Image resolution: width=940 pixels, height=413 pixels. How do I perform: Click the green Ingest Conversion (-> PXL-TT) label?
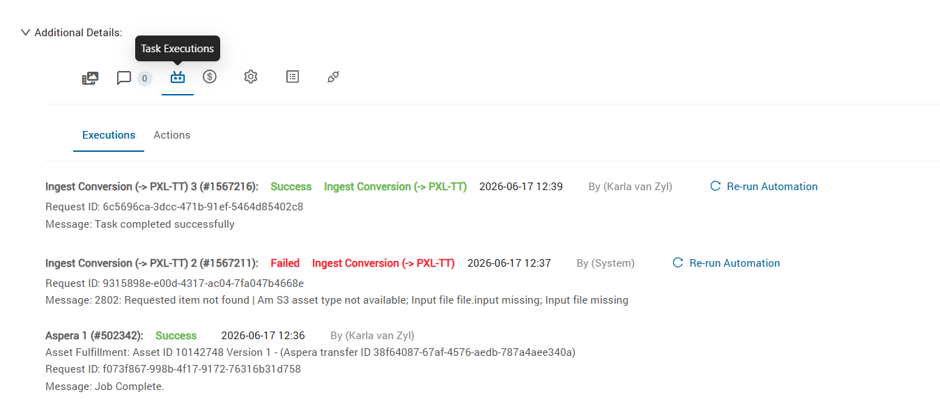395,186
